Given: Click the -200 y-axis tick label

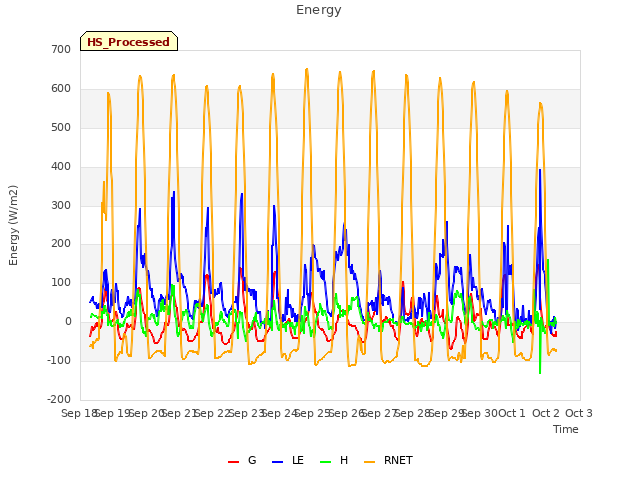Looking at the screenshot, I should click(59, 399).
